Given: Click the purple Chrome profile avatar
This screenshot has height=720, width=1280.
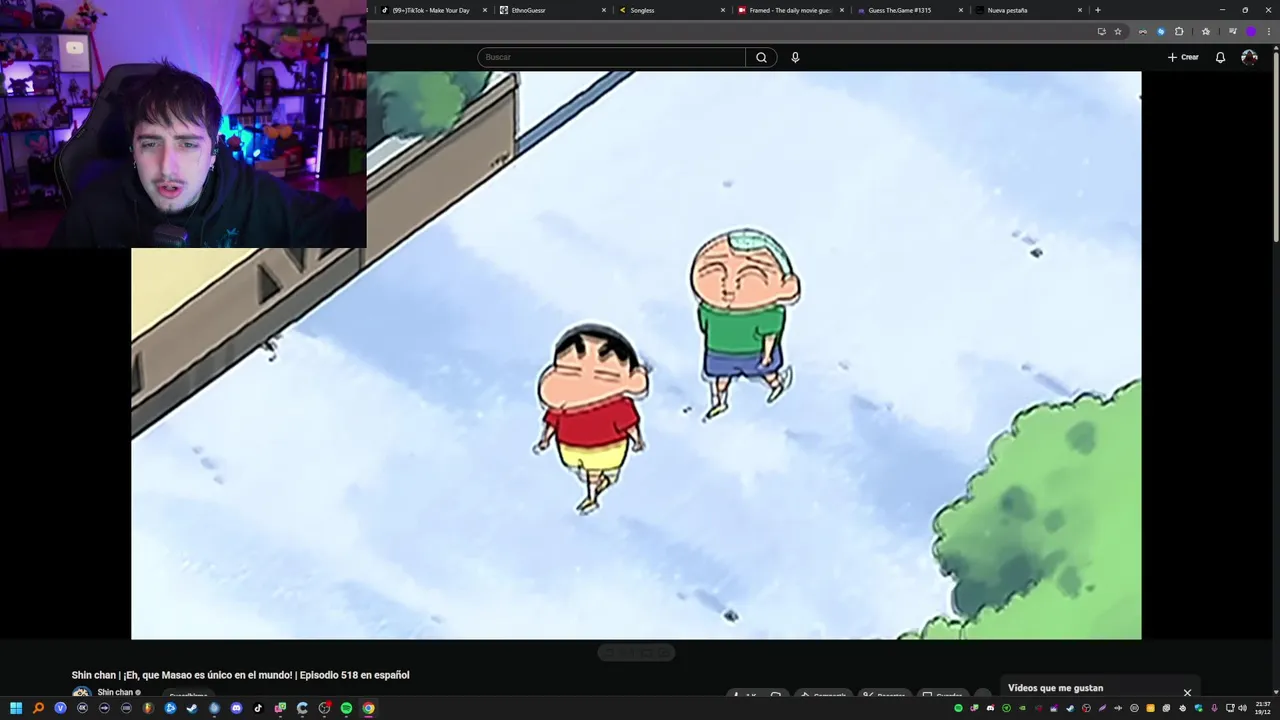Looking at the screenshot, I should [x=1251, y=31].
